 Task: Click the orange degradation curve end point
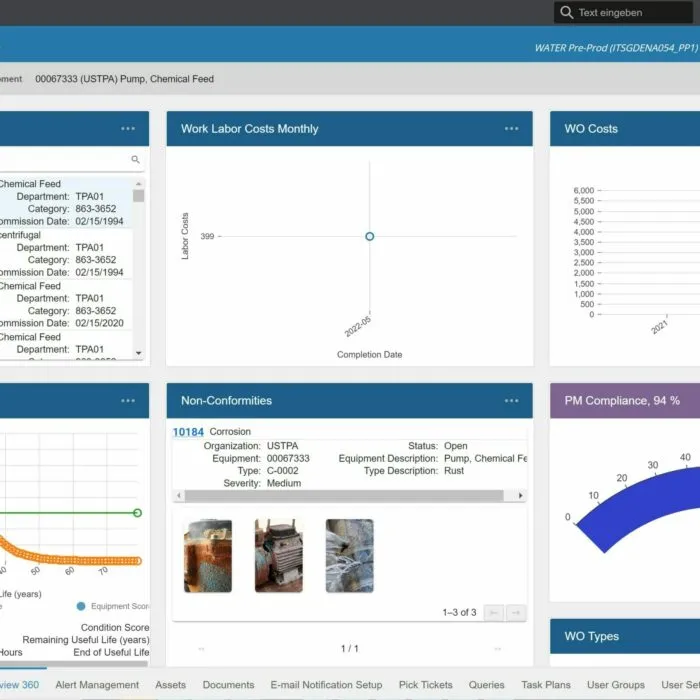138,561
